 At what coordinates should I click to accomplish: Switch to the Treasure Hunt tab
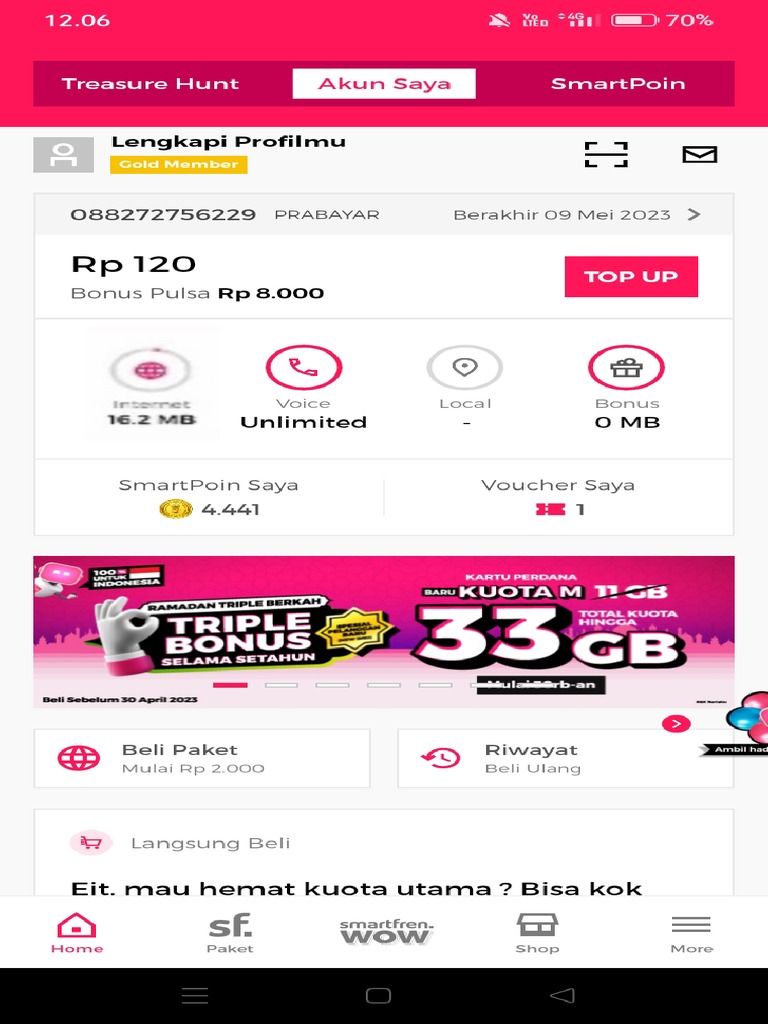[150, 84]
